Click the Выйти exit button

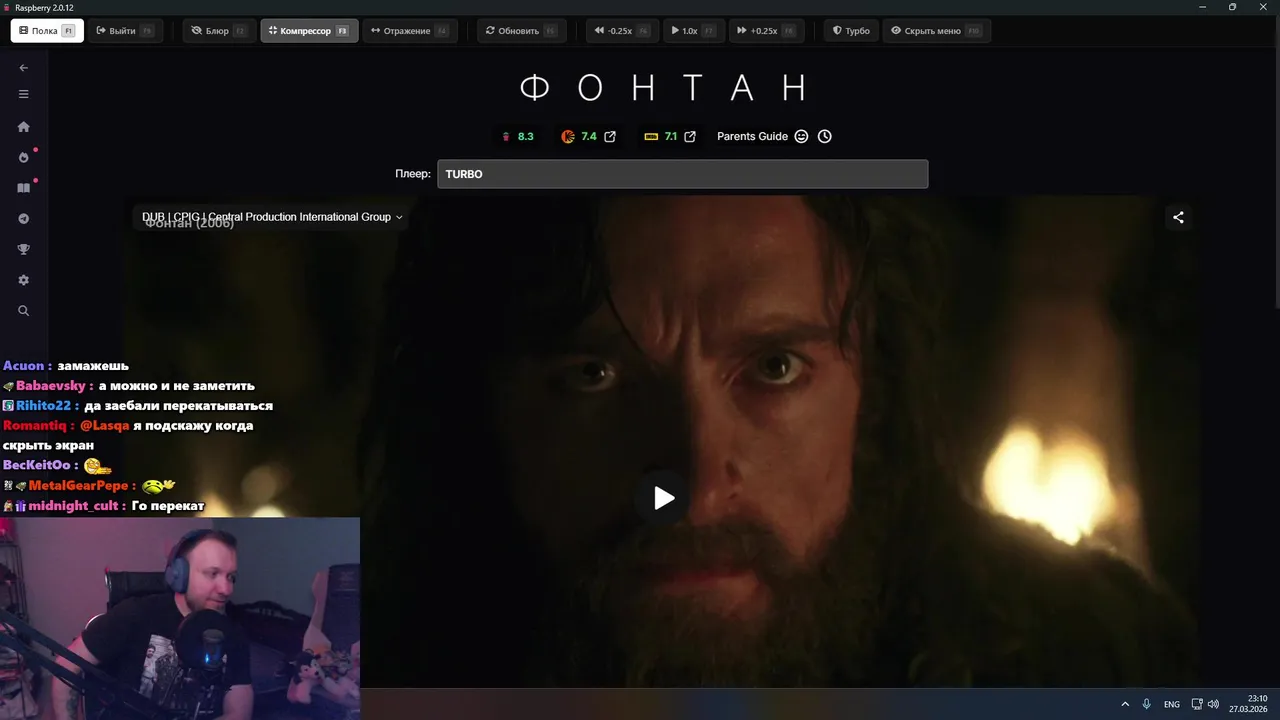[x=125, y=31]
